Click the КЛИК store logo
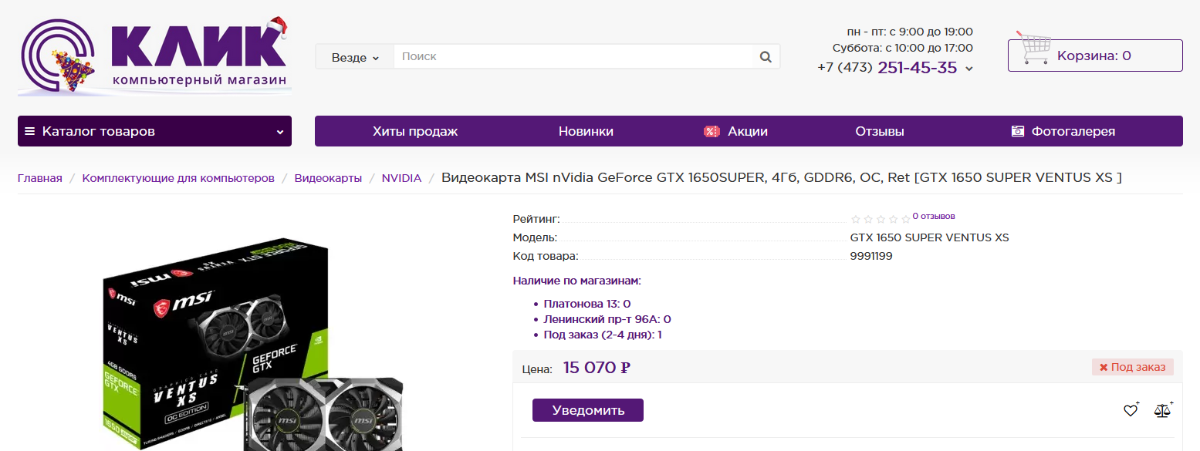This screenshot has height=451, width=1200. point(155,55)
